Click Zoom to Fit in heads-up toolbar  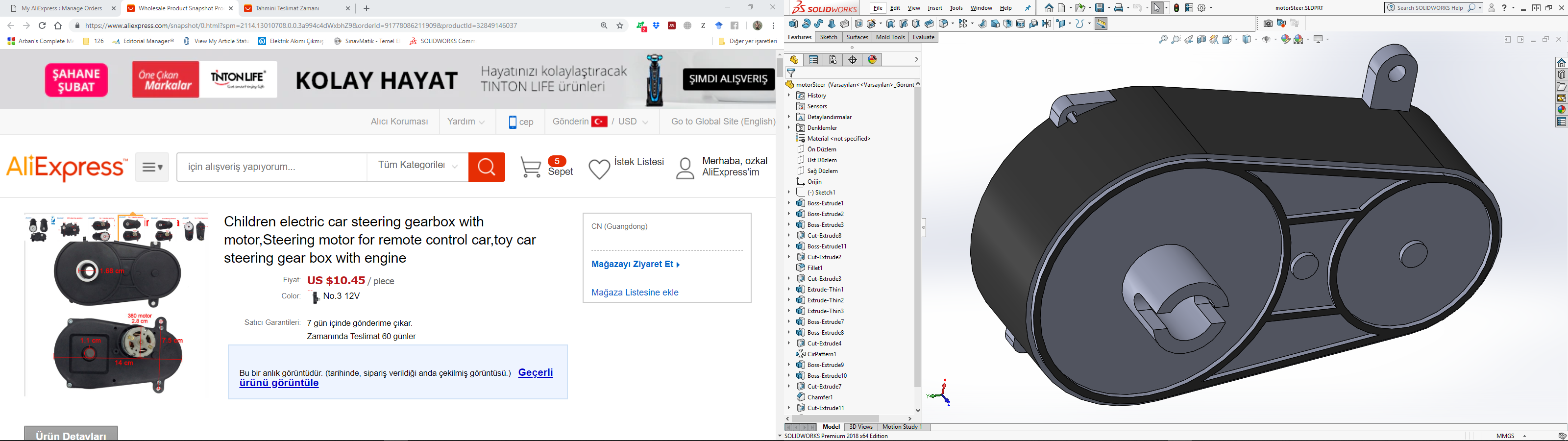[1163, 39]
